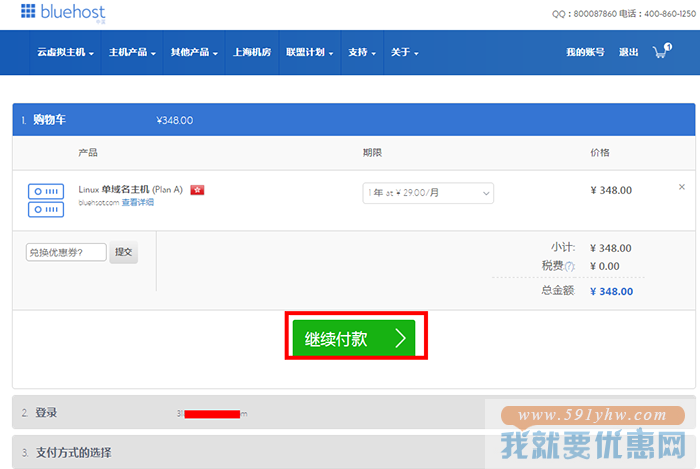The height and width of the screenshot is (469, 700).
Task: Click the 价格 column header
Action: [x=600, y=153]
